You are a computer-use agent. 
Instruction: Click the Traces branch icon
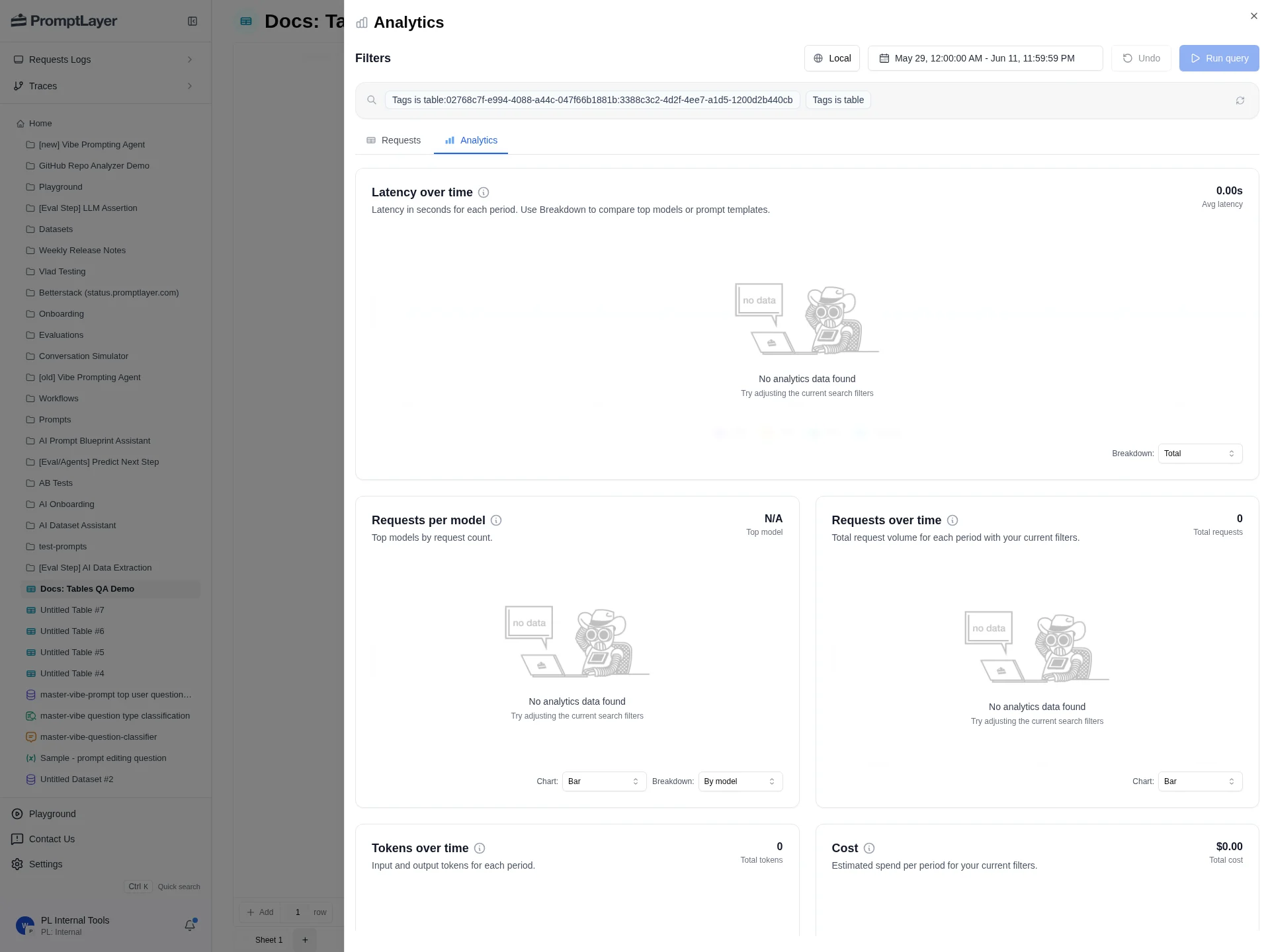pyautogui.click(x=19, y=86)
